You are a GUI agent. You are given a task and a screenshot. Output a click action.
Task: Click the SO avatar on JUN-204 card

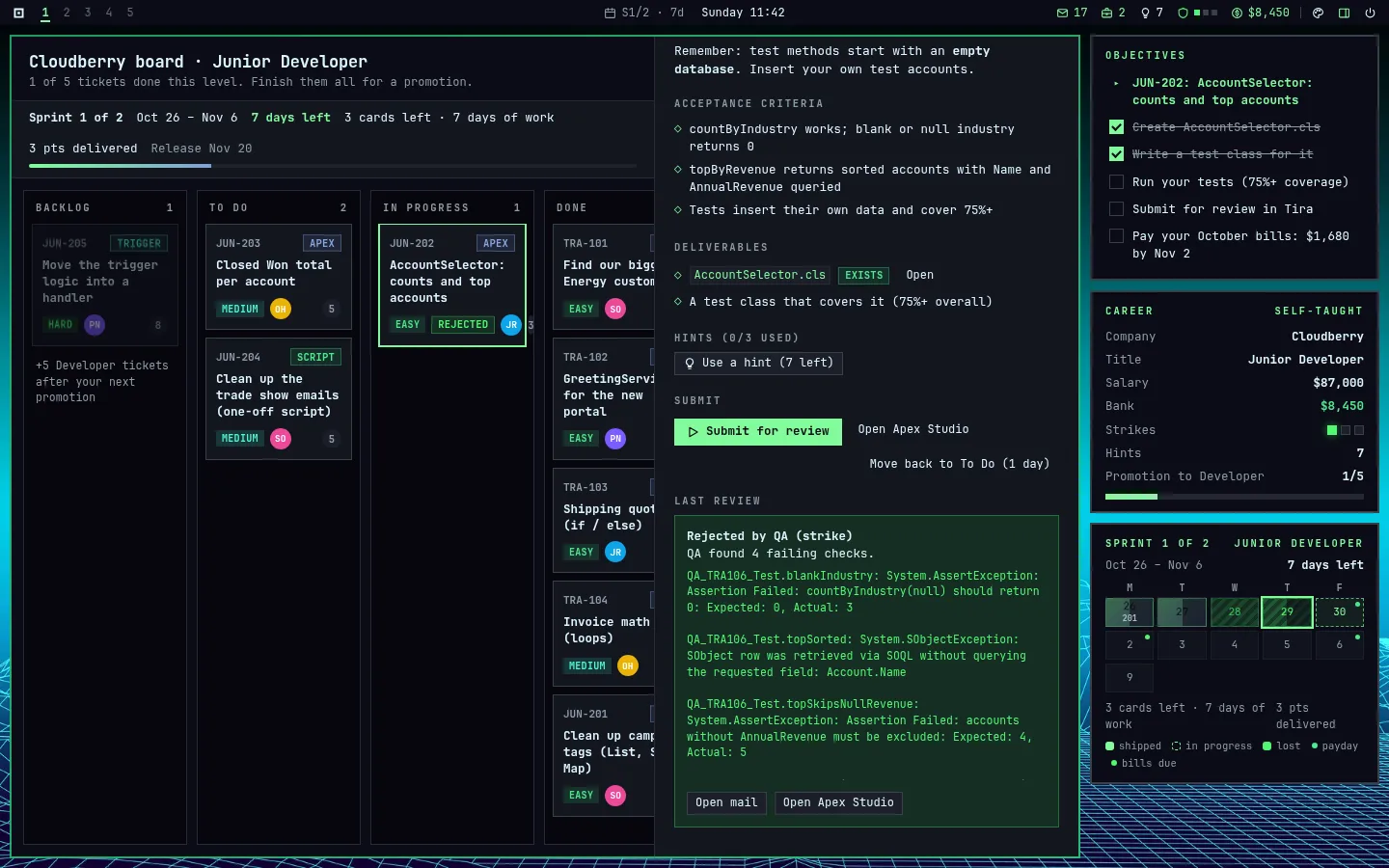click(x=281, y=439)
